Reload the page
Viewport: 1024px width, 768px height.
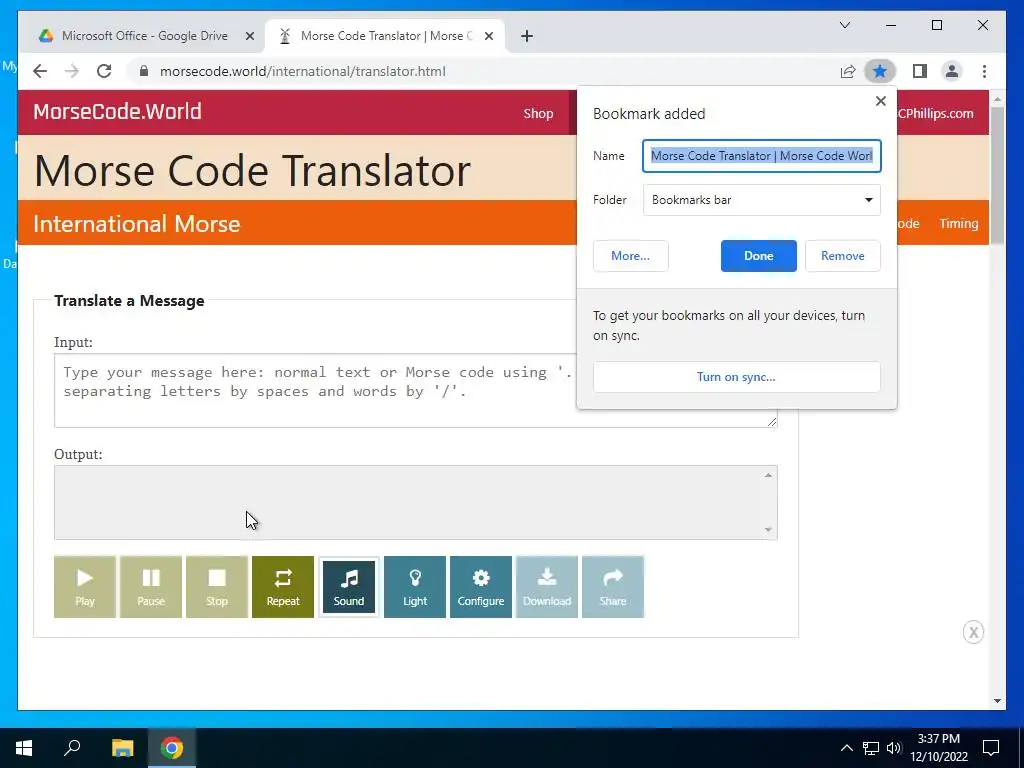pyautogui.click(x=104, y=71)
